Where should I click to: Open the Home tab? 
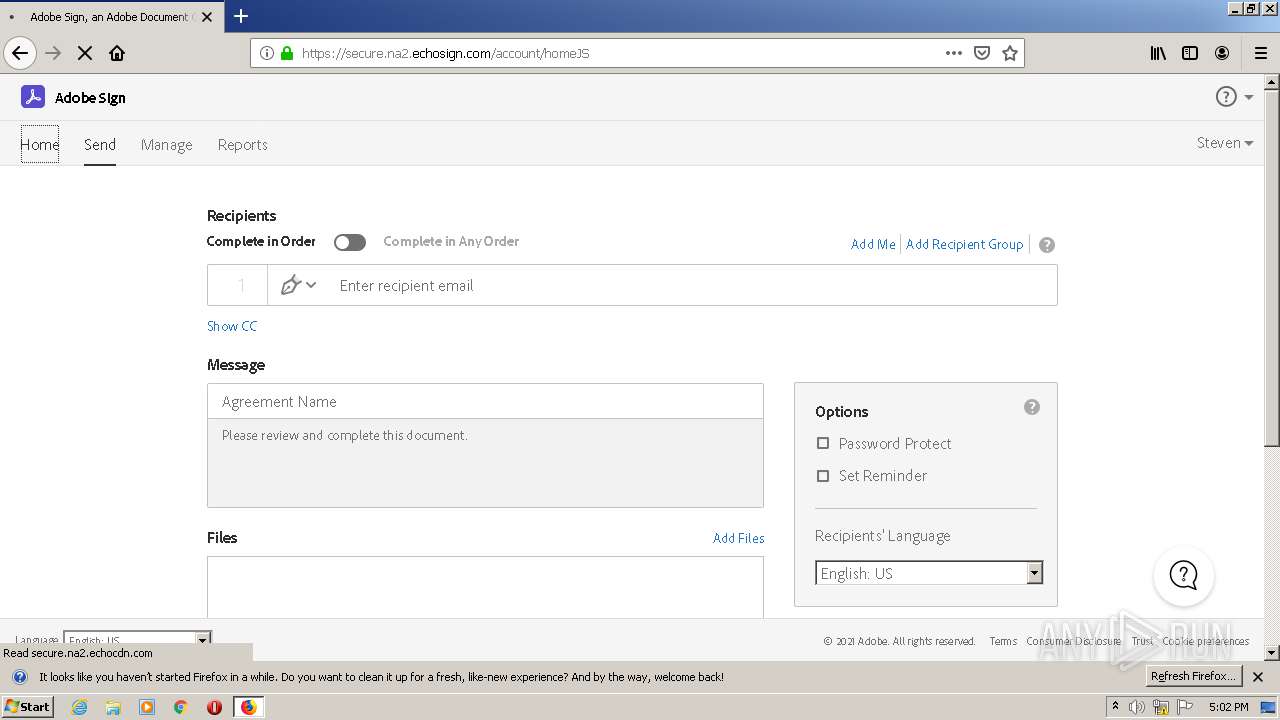pyautogui.click(x=40, y=144)
